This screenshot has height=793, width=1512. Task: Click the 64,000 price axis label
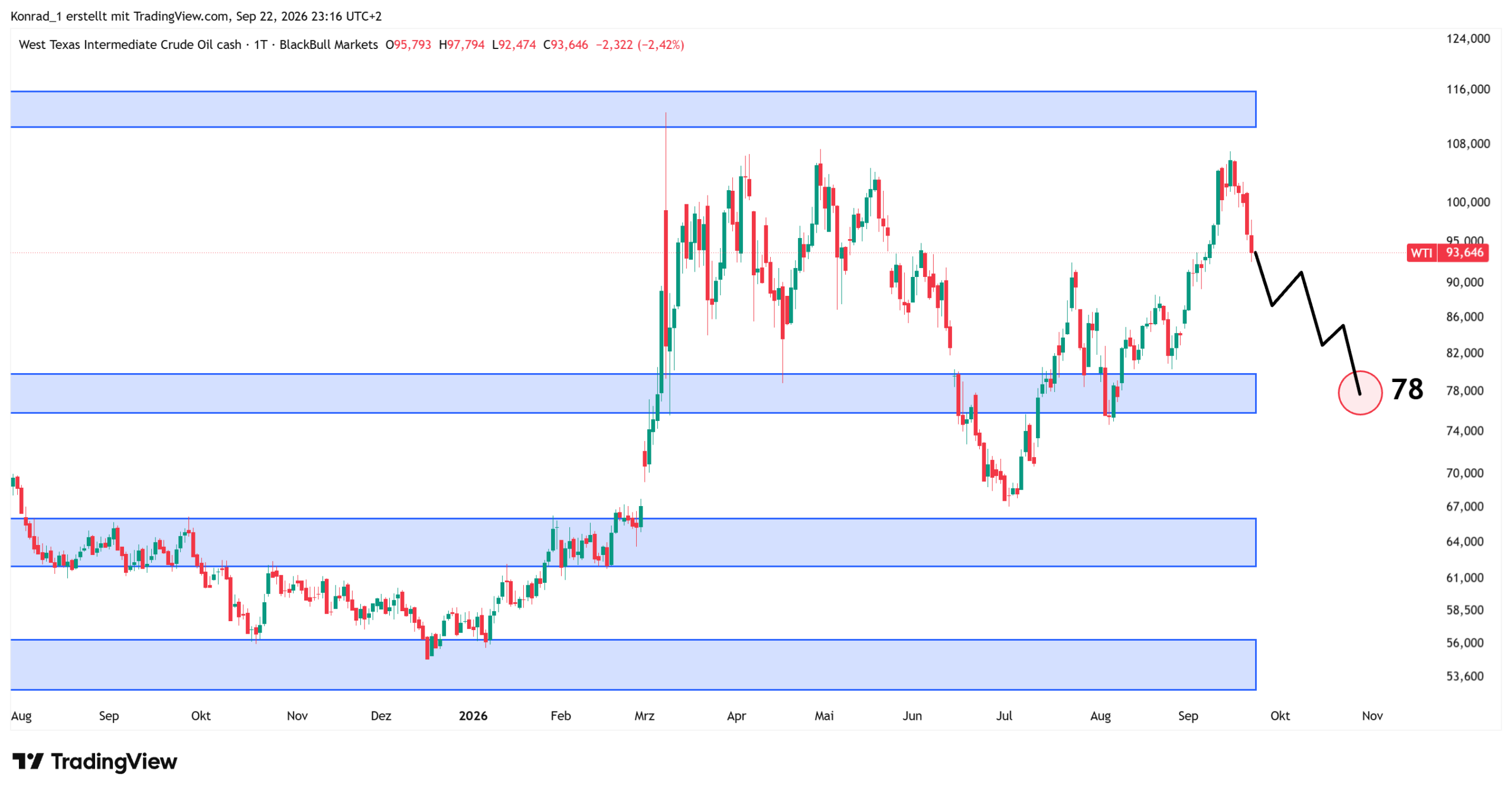(x=1465, y=541)
